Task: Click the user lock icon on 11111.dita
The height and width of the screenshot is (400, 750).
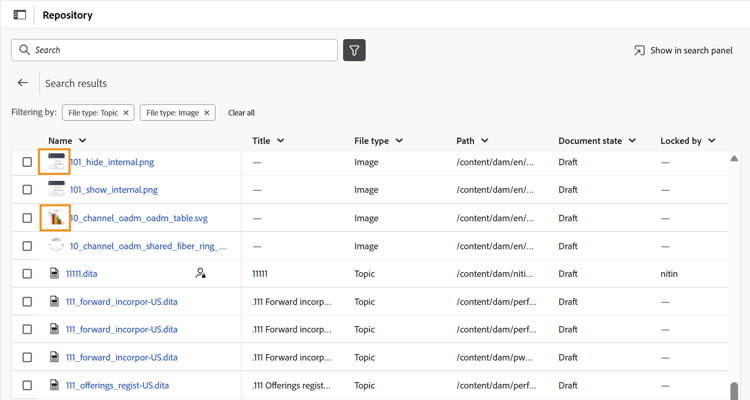Action: coord(201,273)
